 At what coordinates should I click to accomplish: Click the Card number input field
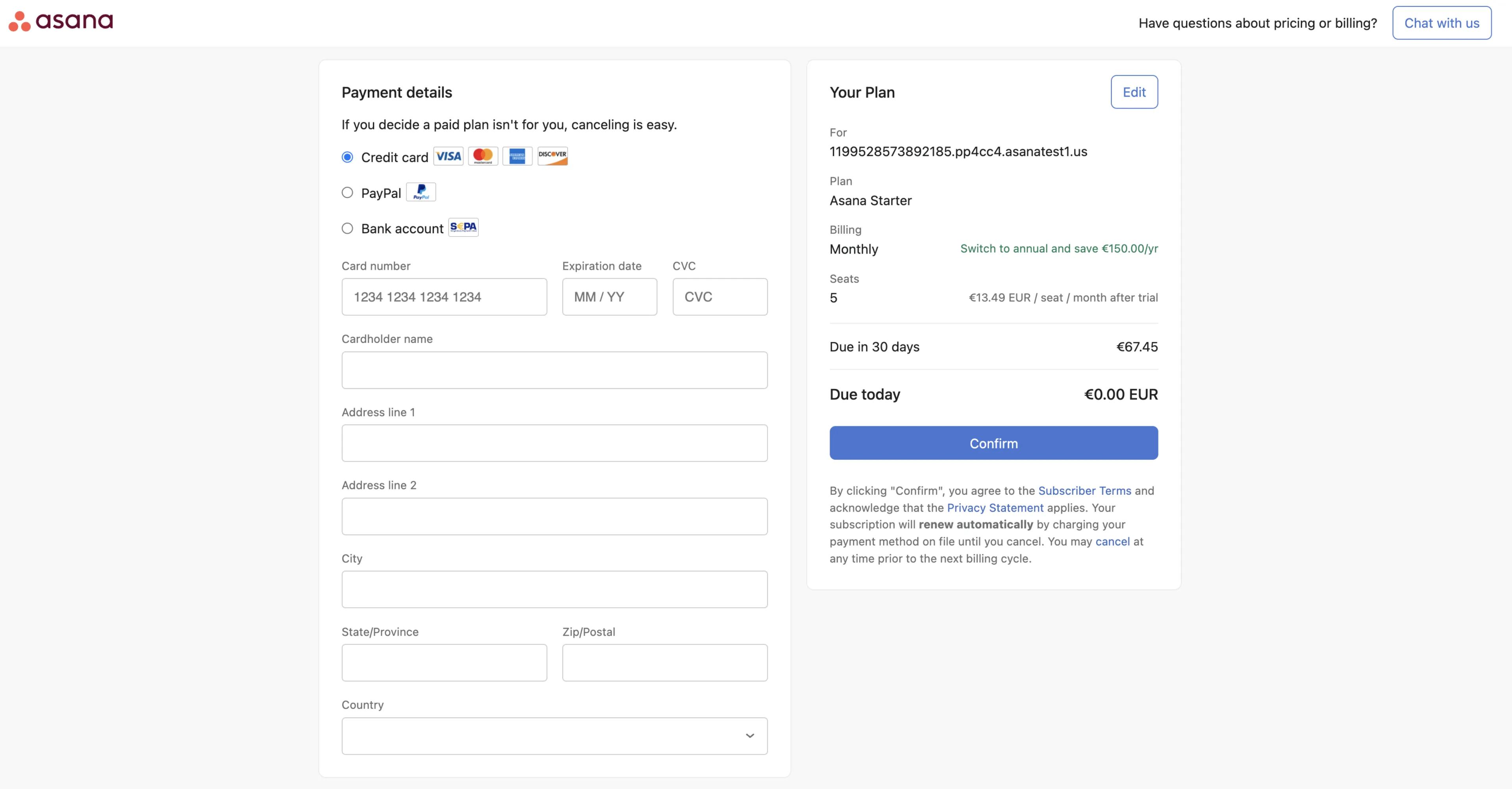[x=444, y=297]
